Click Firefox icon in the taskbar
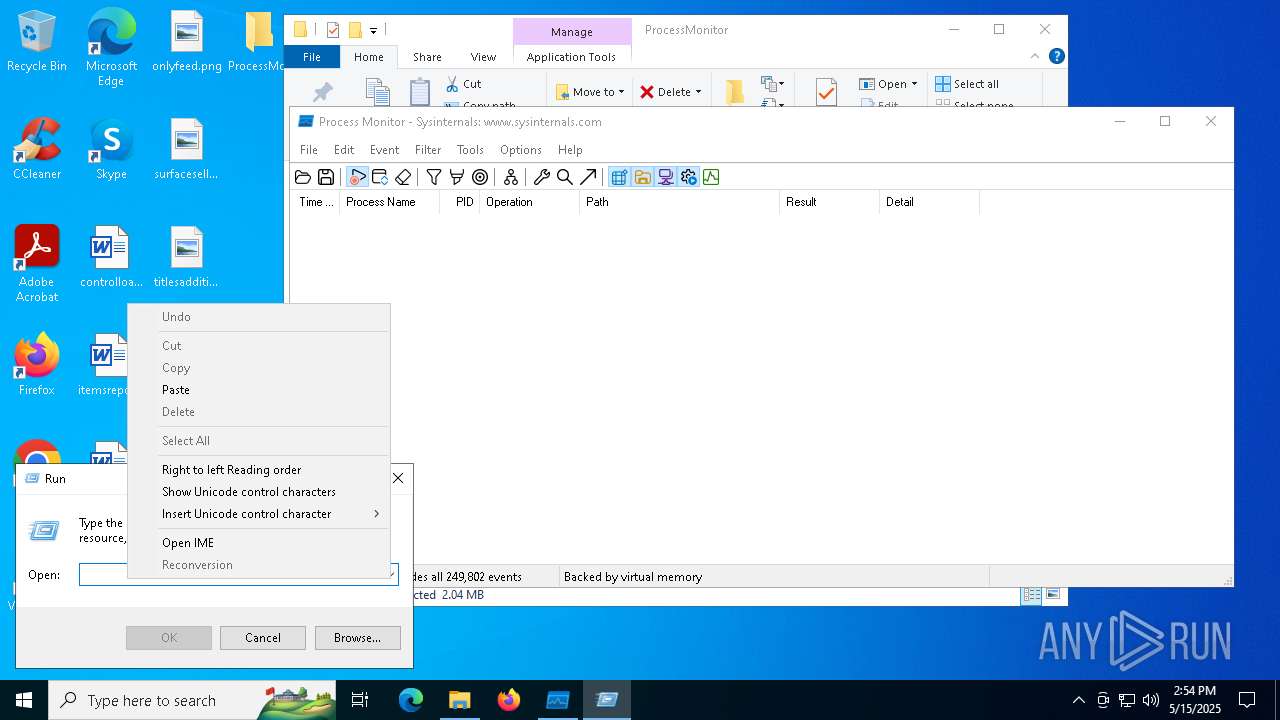The image size is (1280, 720). 509,700
